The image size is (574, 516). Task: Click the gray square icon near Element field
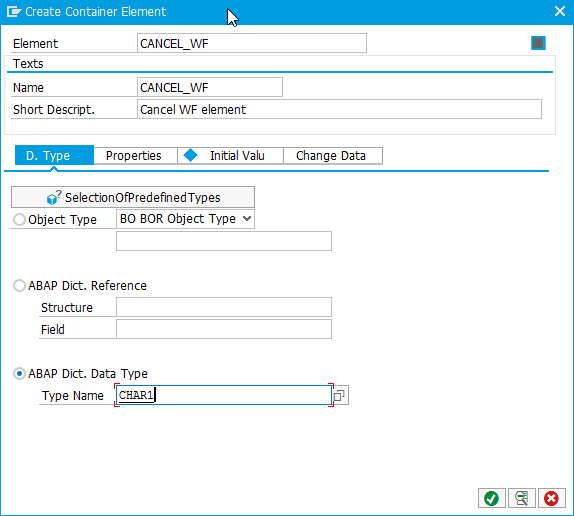(x=538, y=43)
